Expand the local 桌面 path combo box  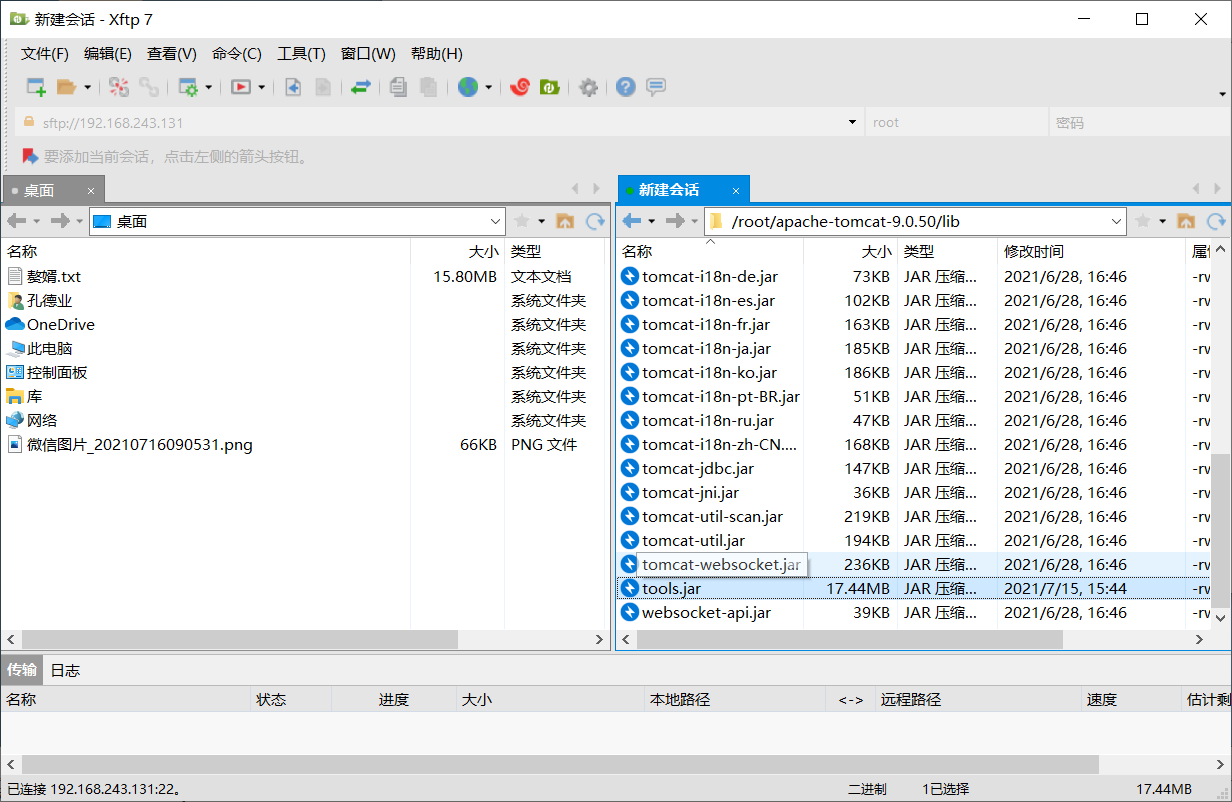coord(496,221)
